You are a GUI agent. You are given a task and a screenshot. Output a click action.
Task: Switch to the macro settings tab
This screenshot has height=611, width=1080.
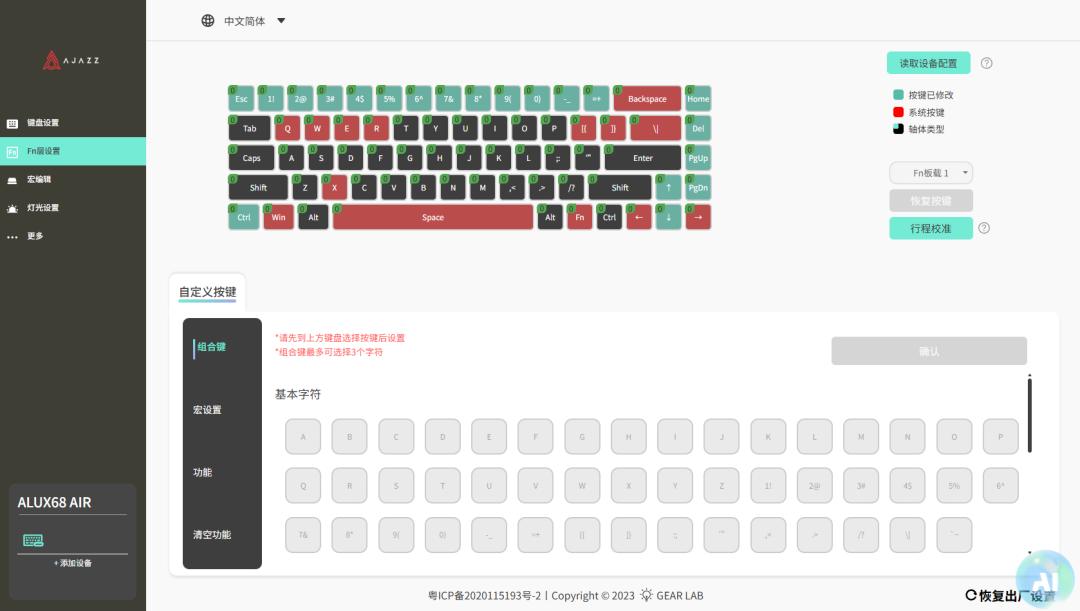click(x=207, y=410)
